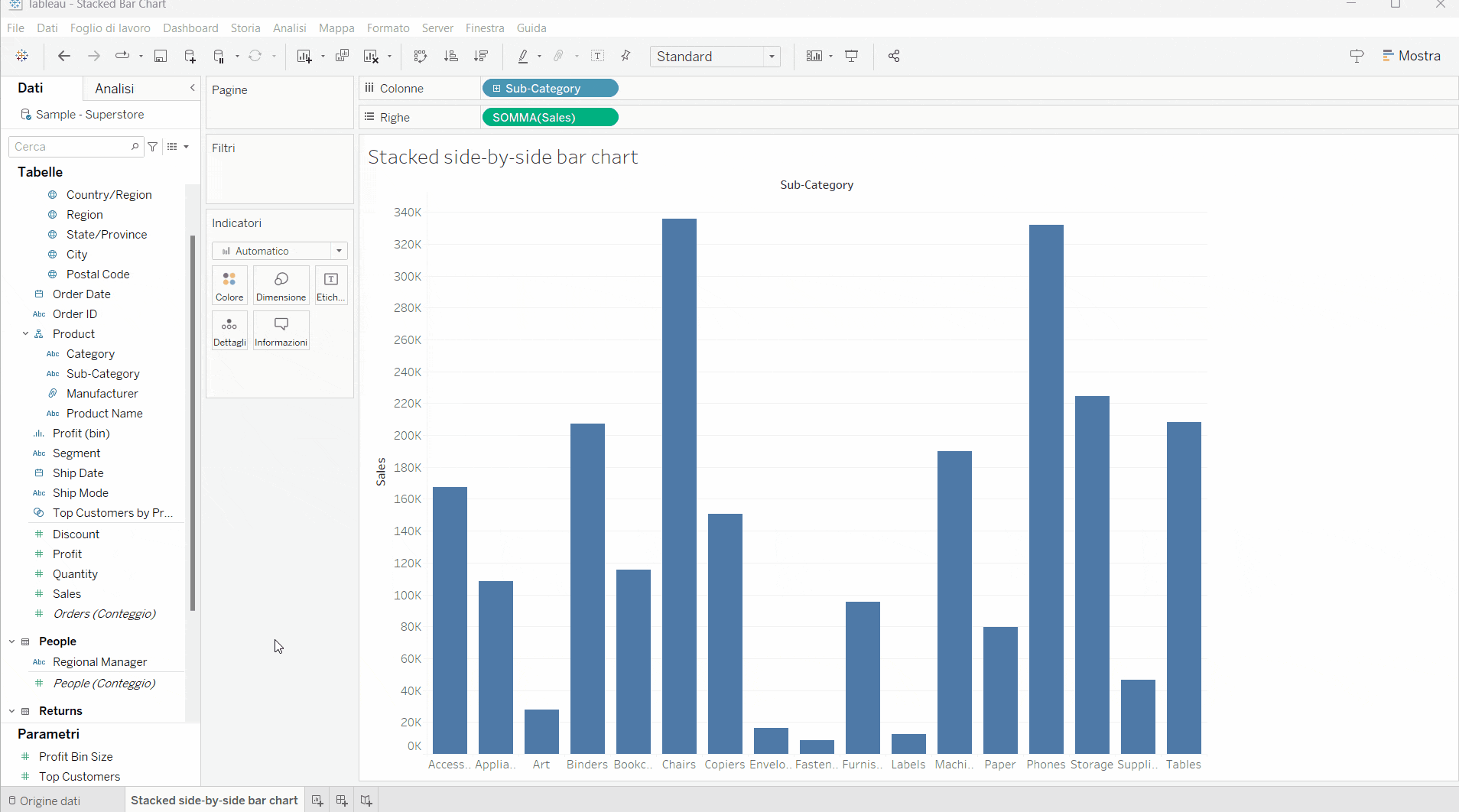Click the Sub-Category pill on Colonne

550,88
